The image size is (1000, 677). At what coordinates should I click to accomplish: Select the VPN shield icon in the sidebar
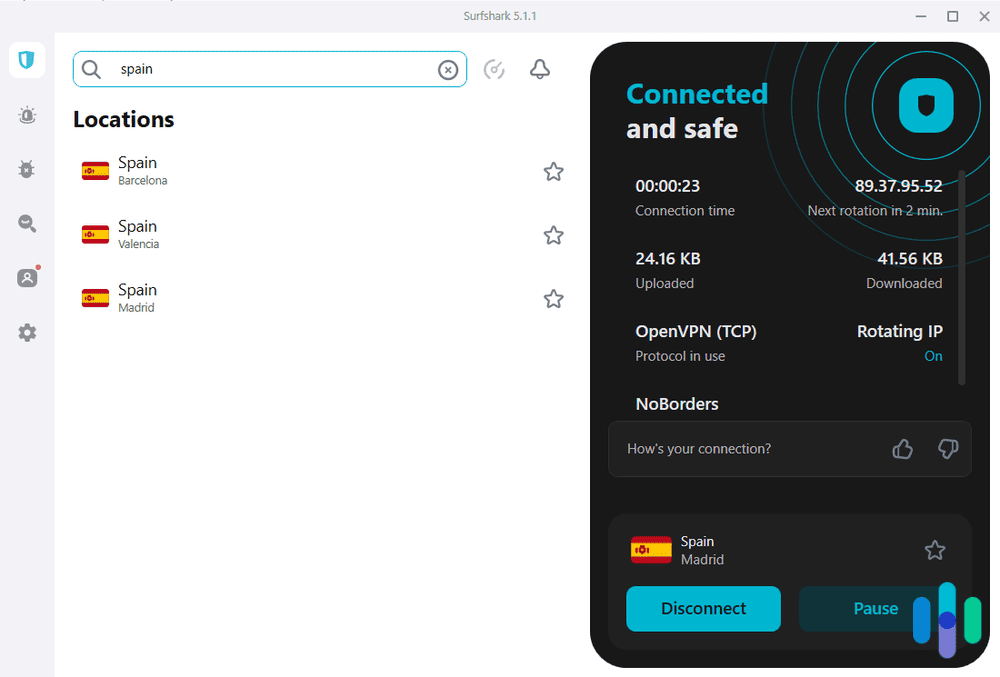(x=27, y=60)
